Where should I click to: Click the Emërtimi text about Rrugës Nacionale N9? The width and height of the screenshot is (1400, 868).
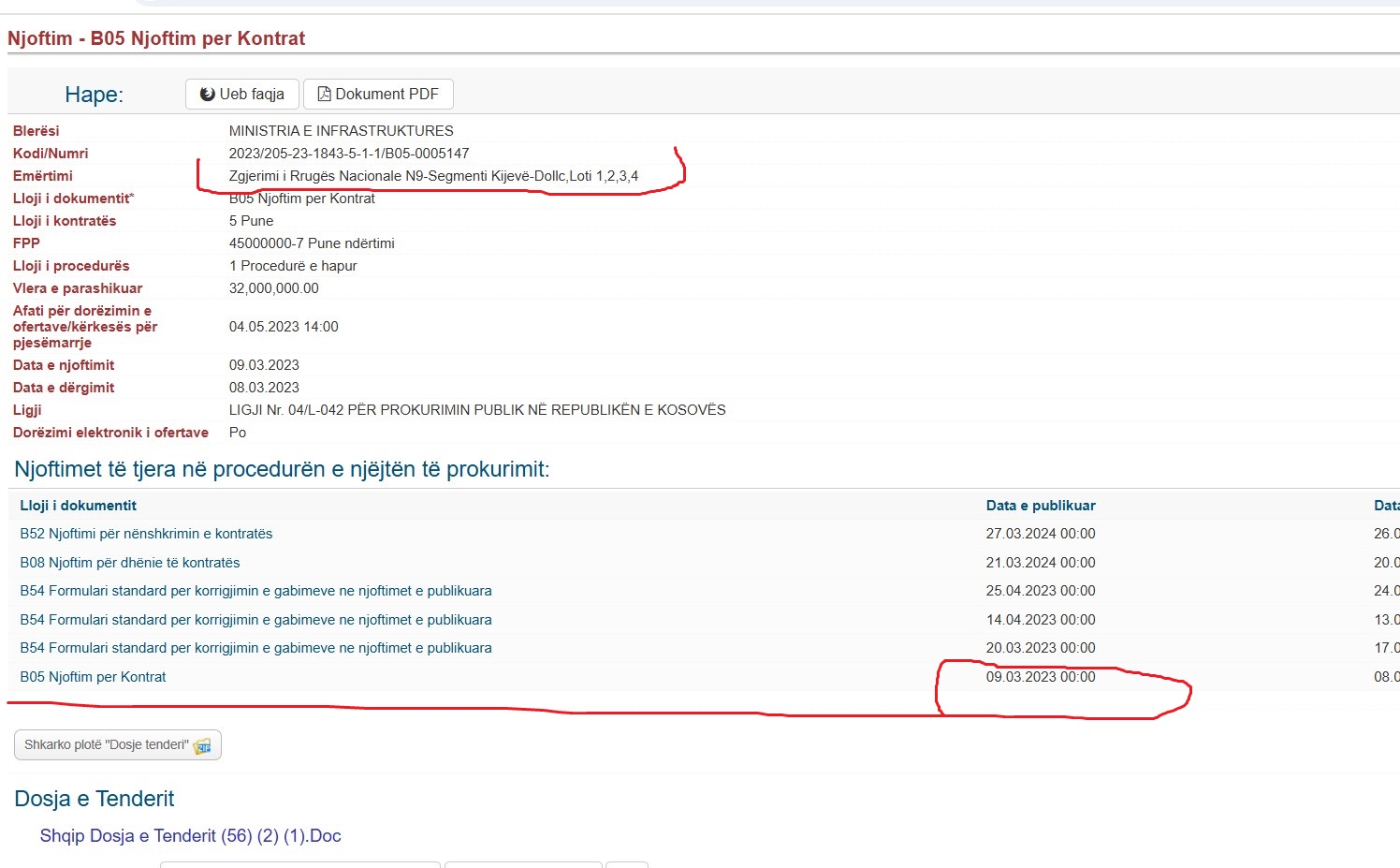click(433, 176)
